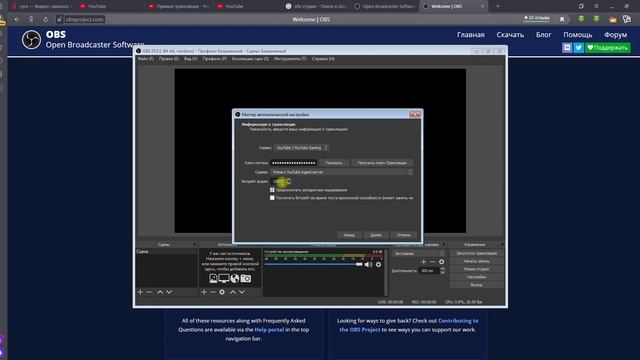The height and width of the screenshot is (360, 640).
Task: Expand the Сервис dropdown showing YouTube / YouTube Gaming
Action: click(x=301, y=148)
